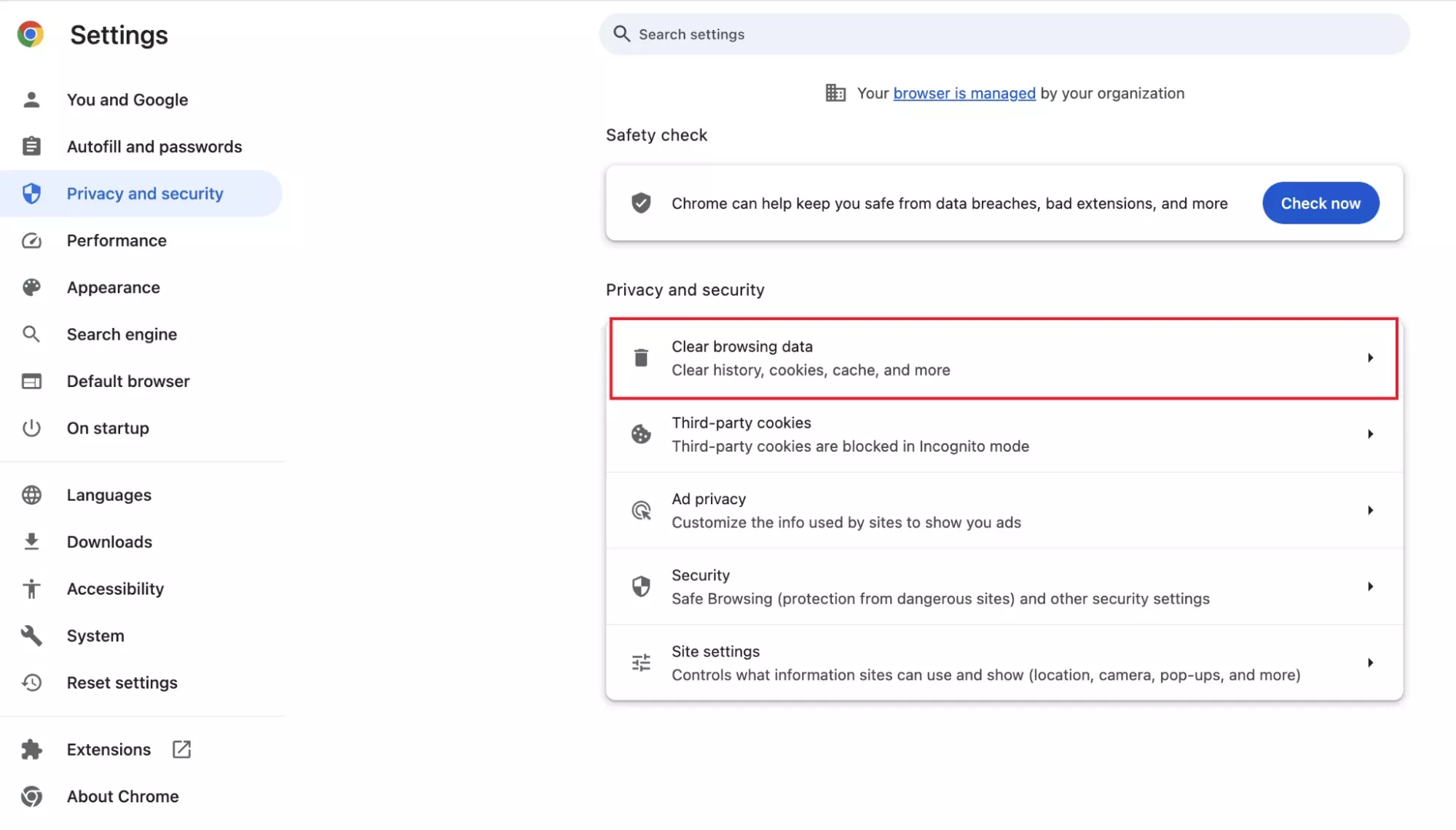Expand the Site settings row arrow

(1369, 663)
